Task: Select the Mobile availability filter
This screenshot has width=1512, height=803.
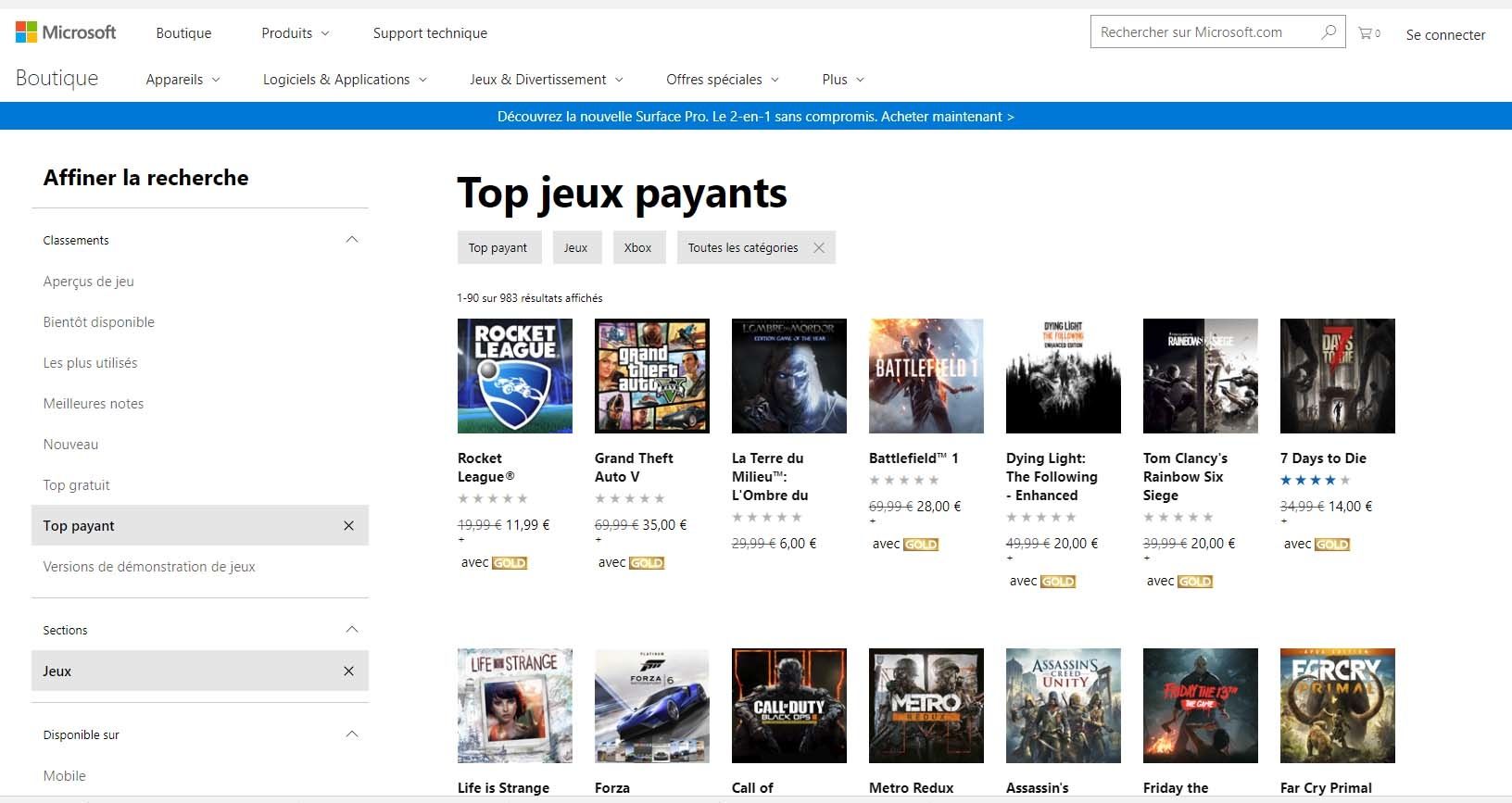Action: (65, 776)
